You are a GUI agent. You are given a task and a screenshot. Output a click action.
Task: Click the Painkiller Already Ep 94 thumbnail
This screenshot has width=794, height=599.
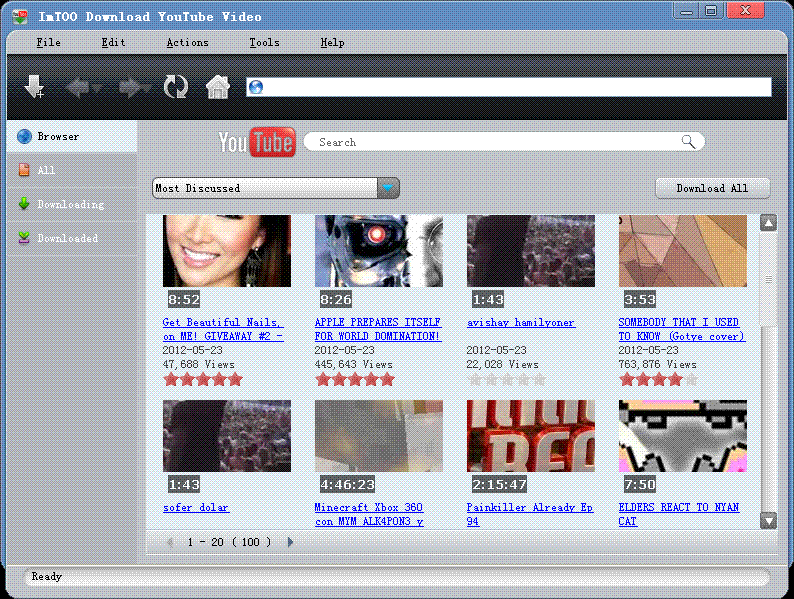pos(530,436)
